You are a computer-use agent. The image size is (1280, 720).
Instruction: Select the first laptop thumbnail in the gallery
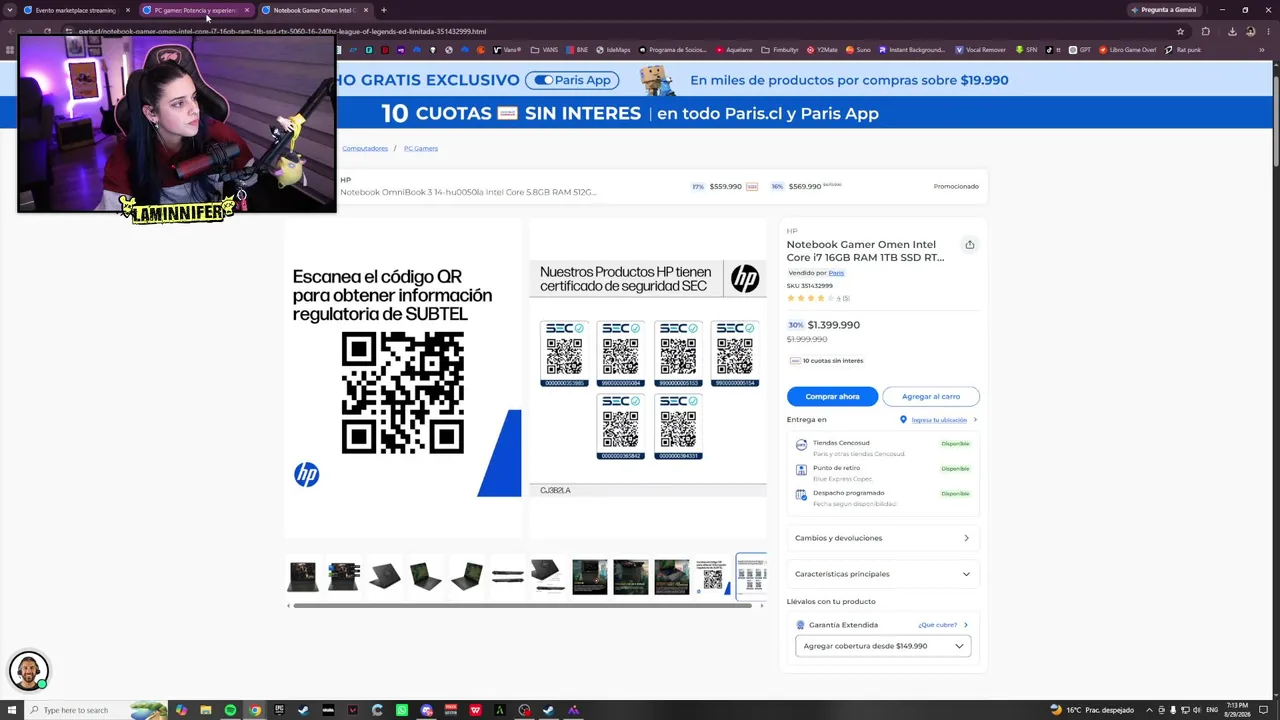coord(302,576)
